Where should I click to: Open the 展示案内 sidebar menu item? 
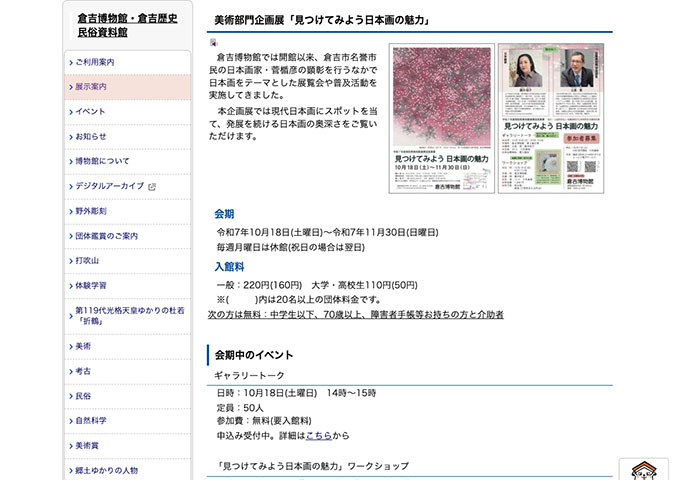[90, 87]
